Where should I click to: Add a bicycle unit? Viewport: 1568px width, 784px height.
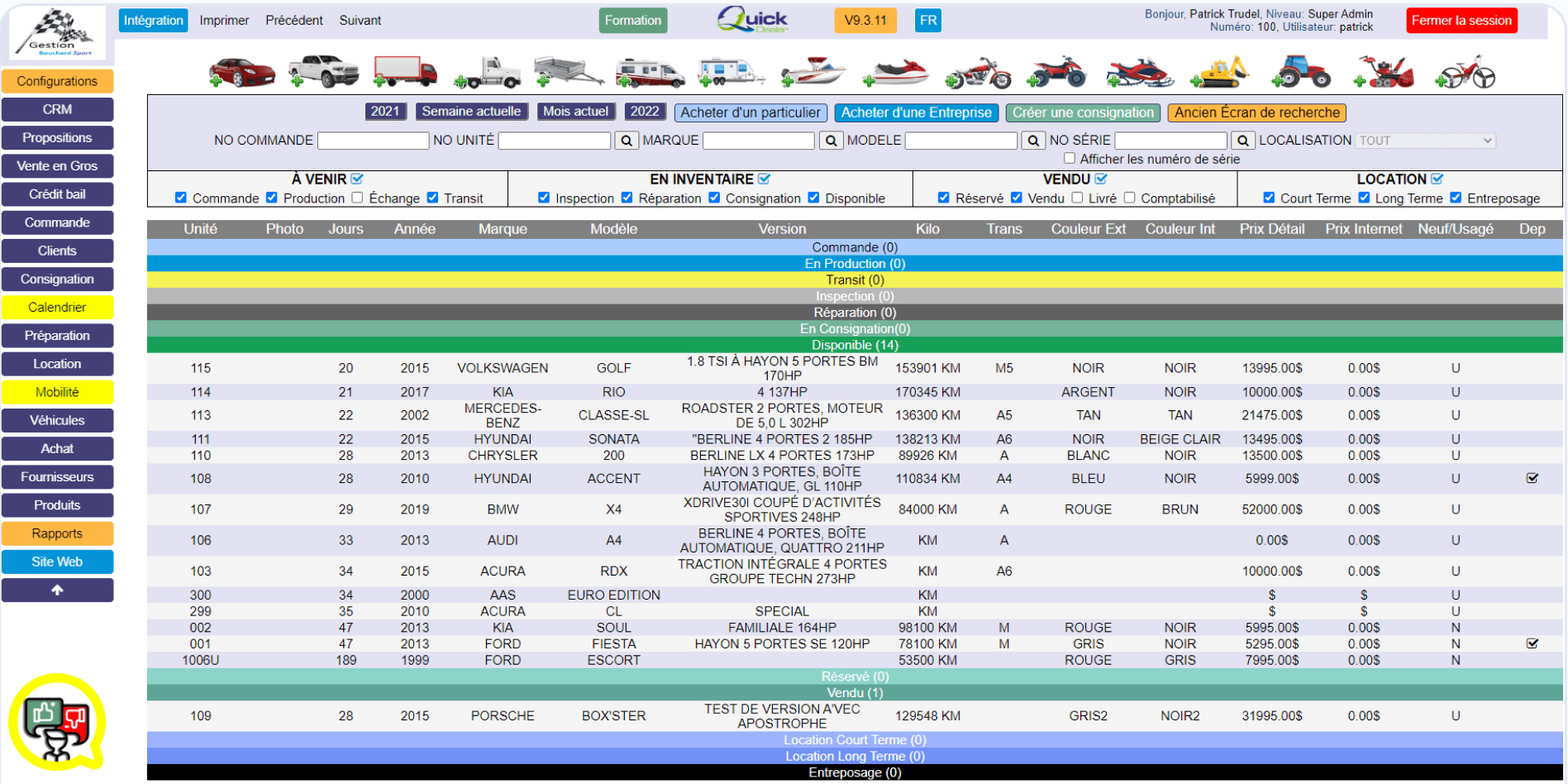click(1465, 72)
